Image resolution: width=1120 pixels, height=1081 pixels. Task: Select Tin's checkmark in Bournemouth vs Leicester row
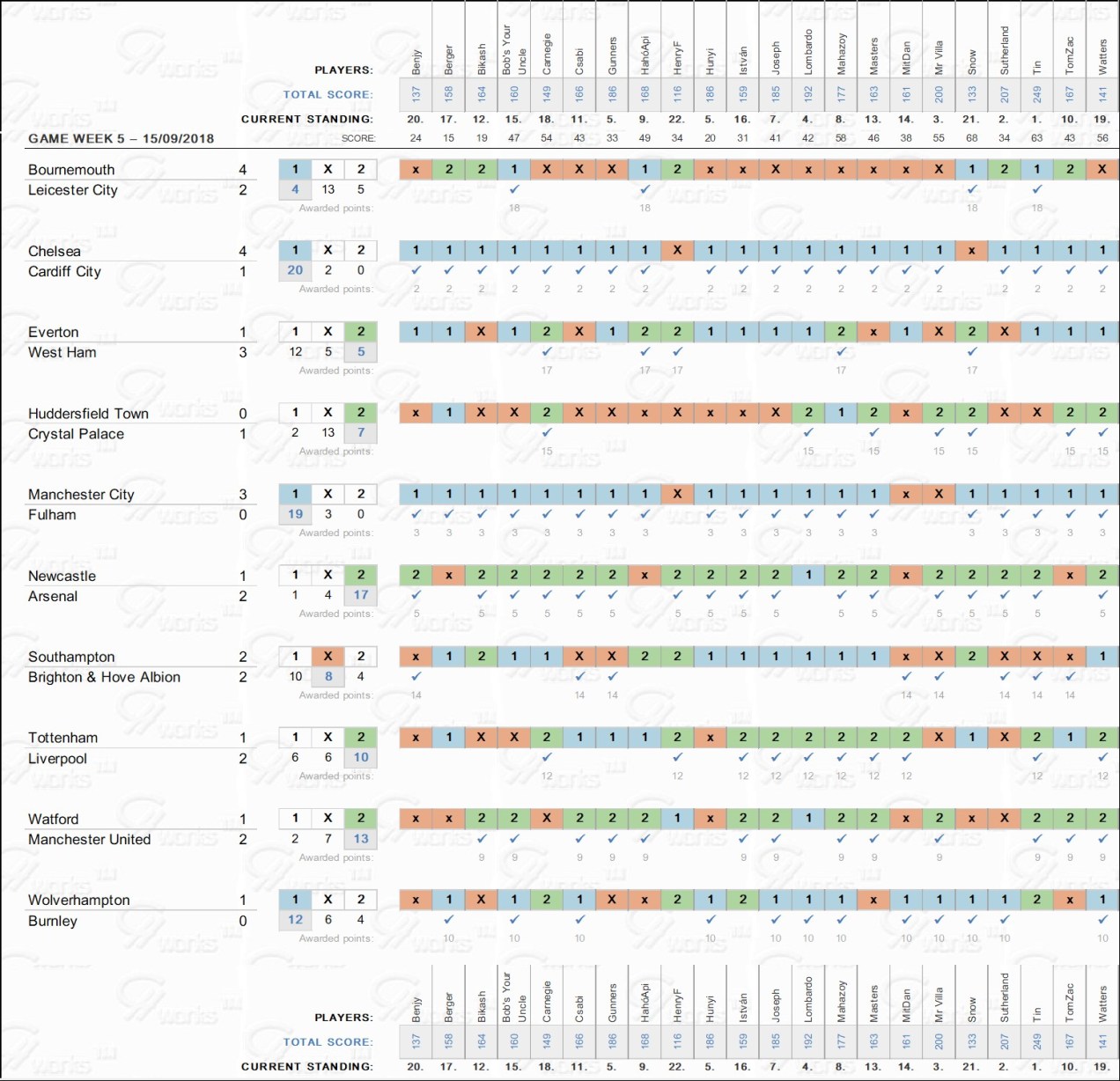pos(1037,189)
